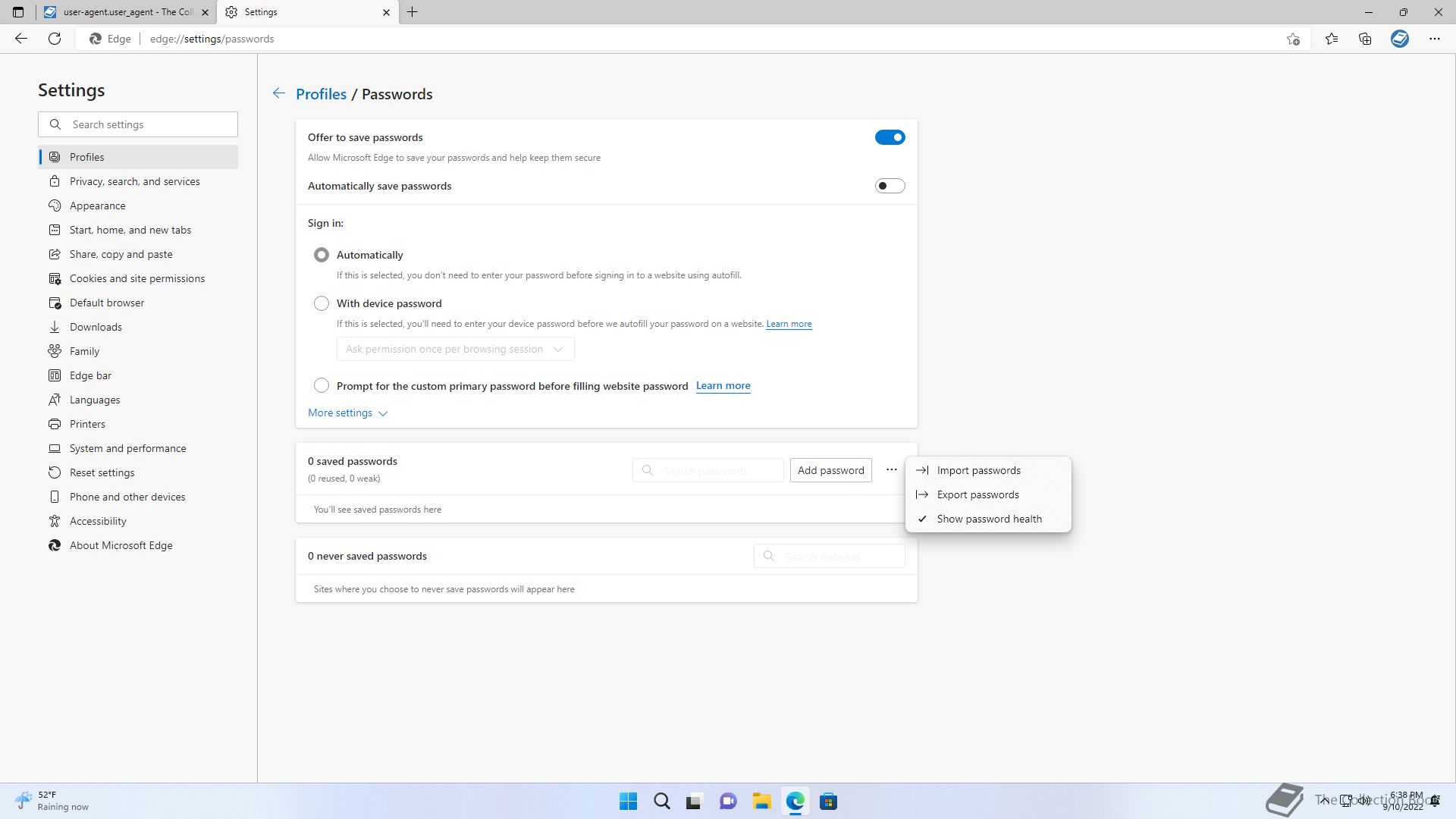Open the profile avatar icon
1456x819 pixels.
point(1400,39)
